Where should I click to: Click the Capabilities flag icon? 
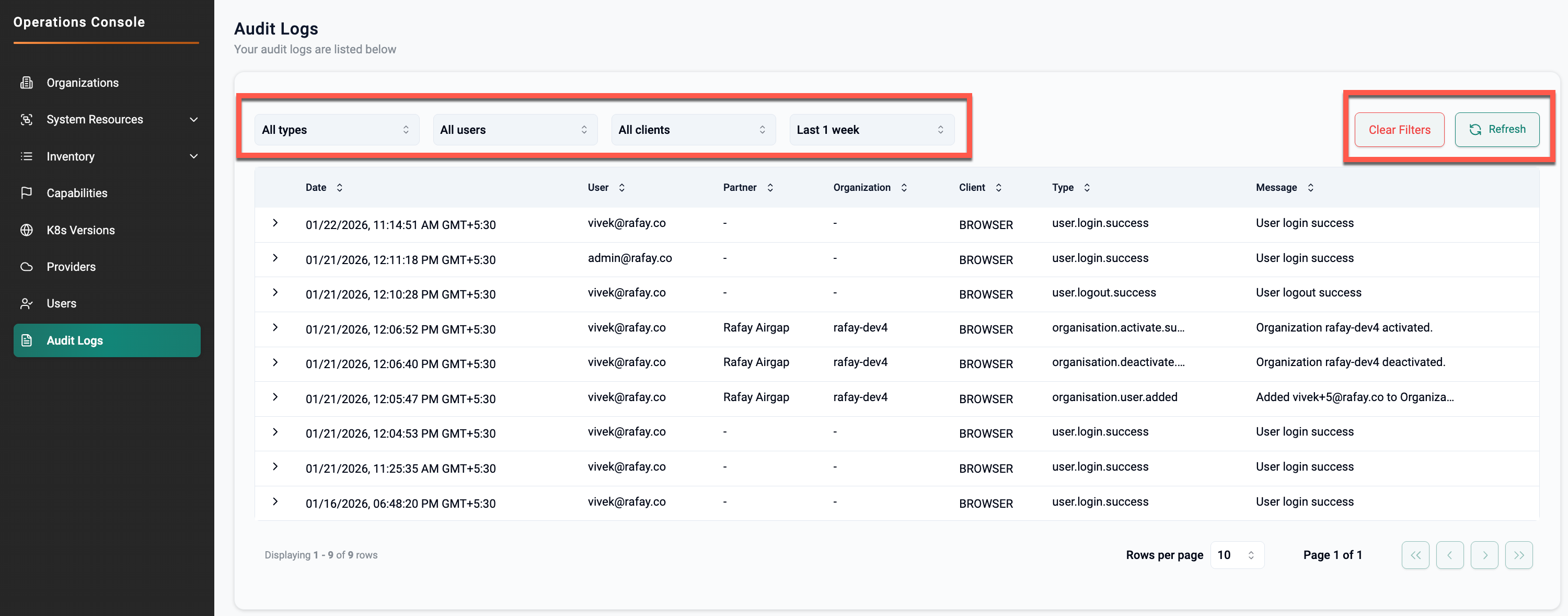pyautogui.click(x=26, y=193)
